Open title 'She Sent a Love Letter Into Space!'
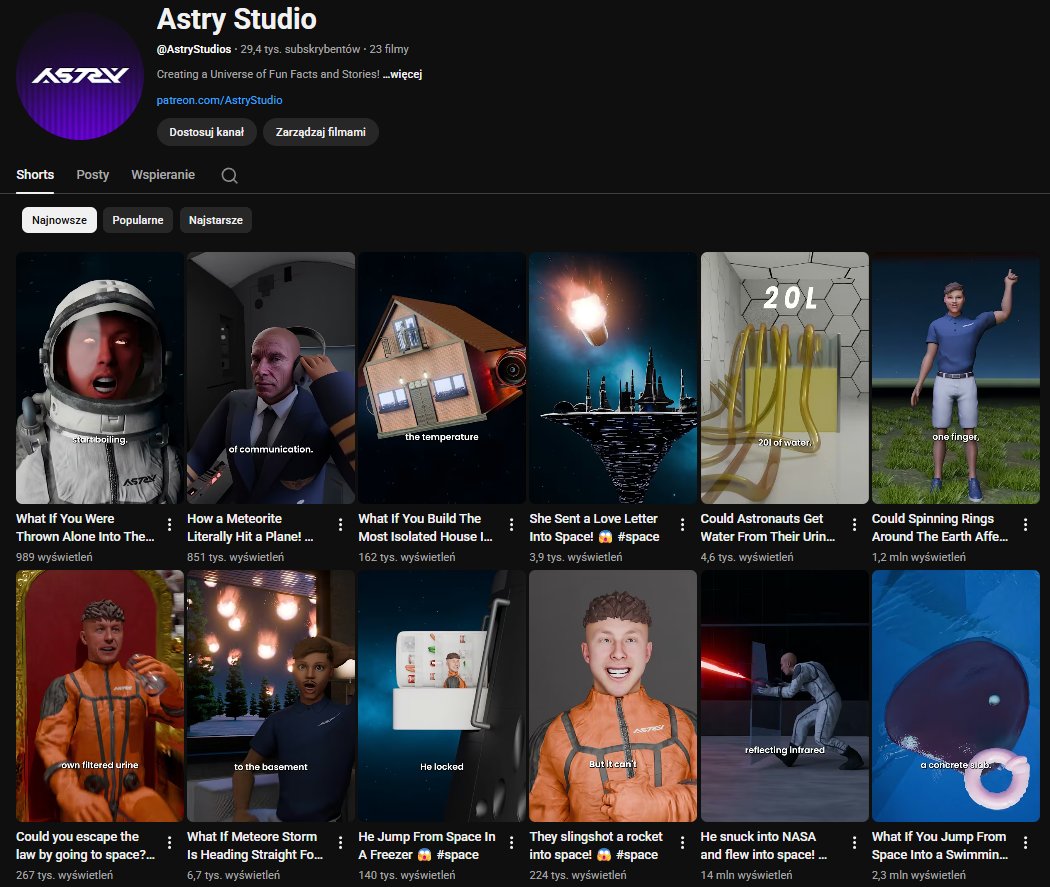Screen dimensions: 1050x887 pyautogui.click(x=594, y=528)
